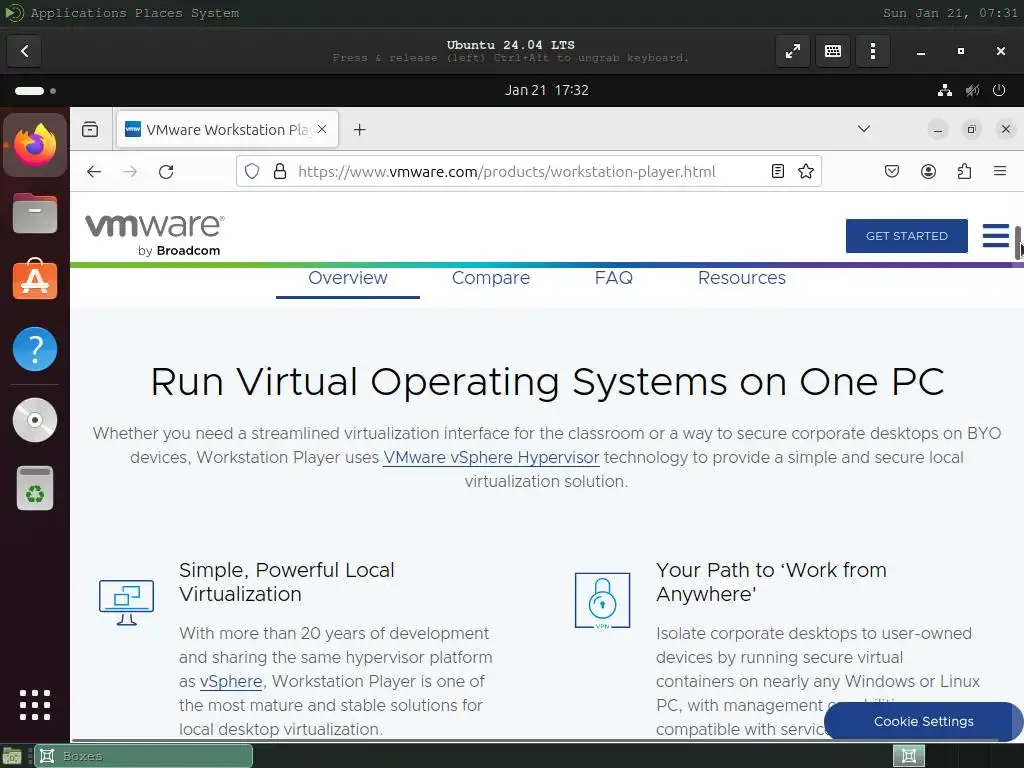Screen dimensions: 1024x768
Task: Open host Applications menu
Action: click(x=78, y=13)
